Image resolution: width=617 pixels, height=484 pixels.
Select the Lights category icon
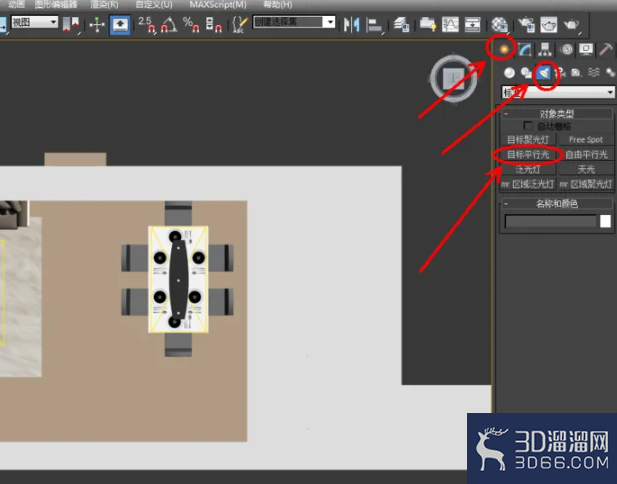(543, 72)
